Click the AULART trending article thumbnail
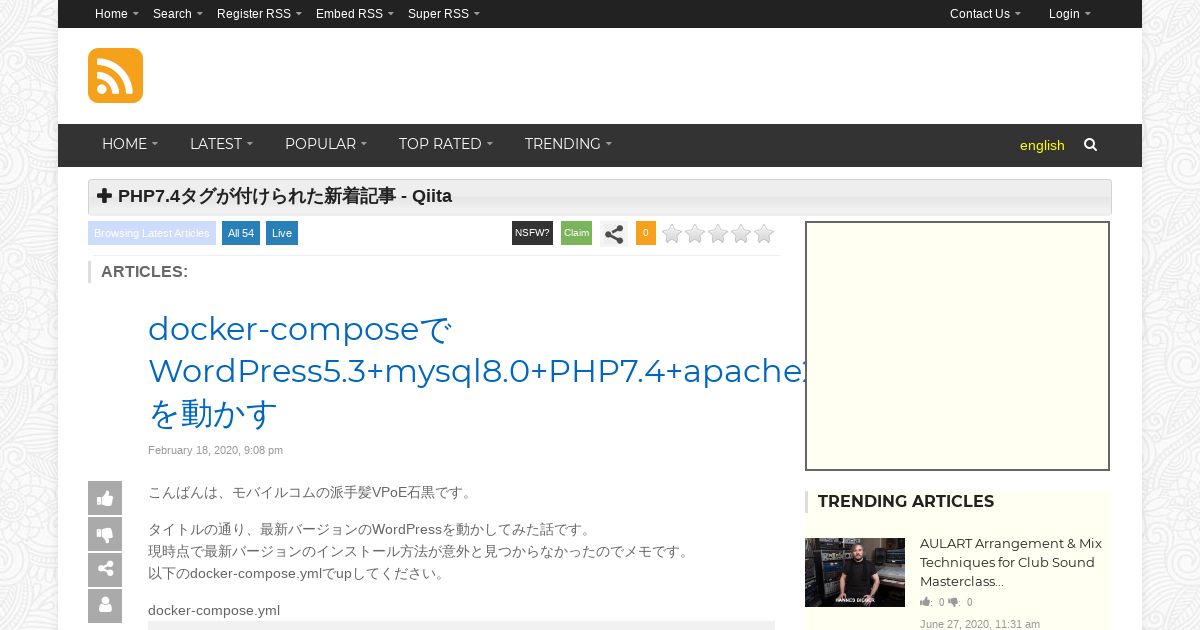Screen dimensions: 1200x630 pos(855,572)
